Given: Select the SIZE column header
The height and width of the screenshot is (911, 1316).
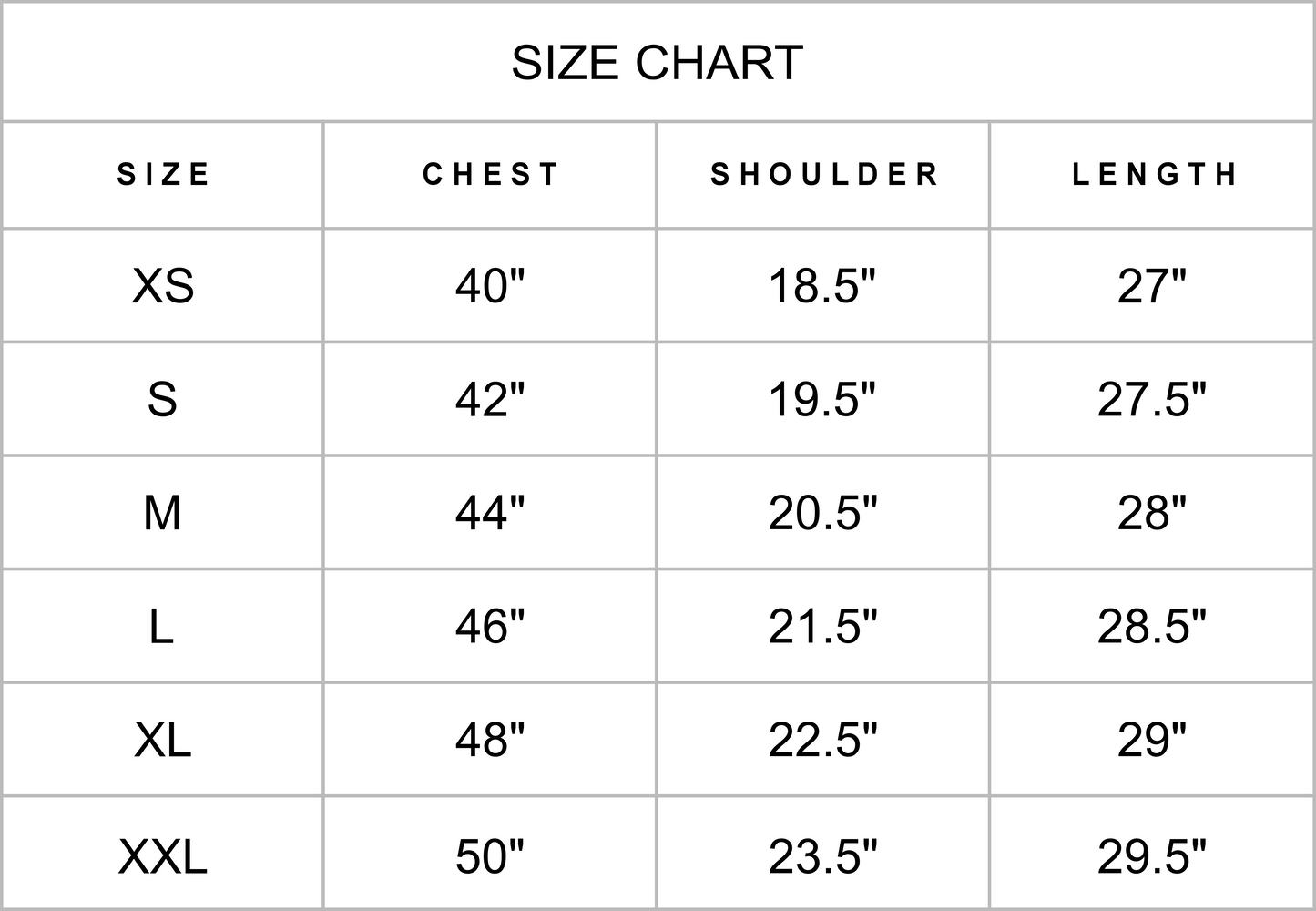Looking at the screenshot, I should tap(164, 174).
